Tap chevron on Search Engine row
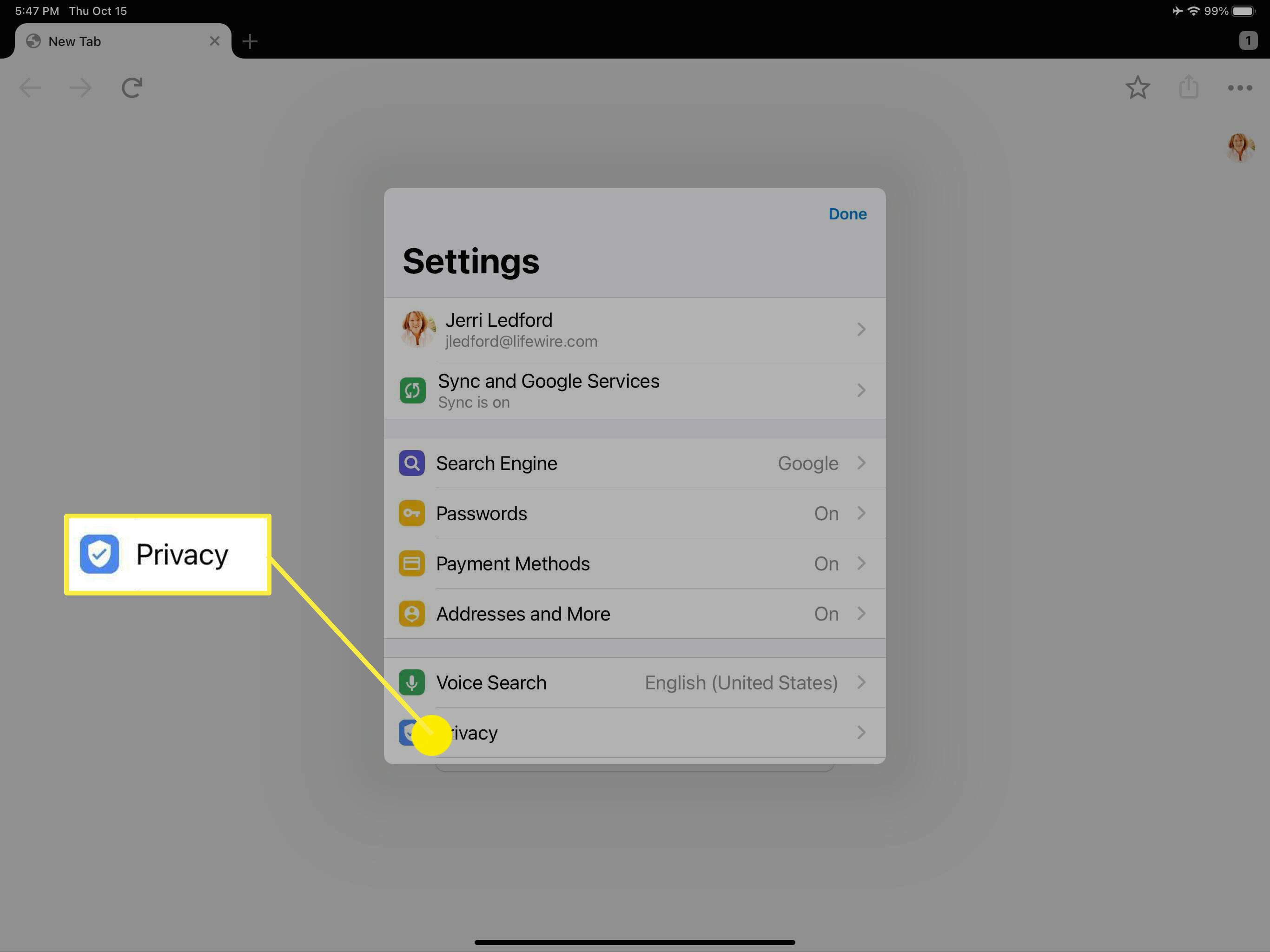The image size is (1270, 952). [x=861, y=463]
